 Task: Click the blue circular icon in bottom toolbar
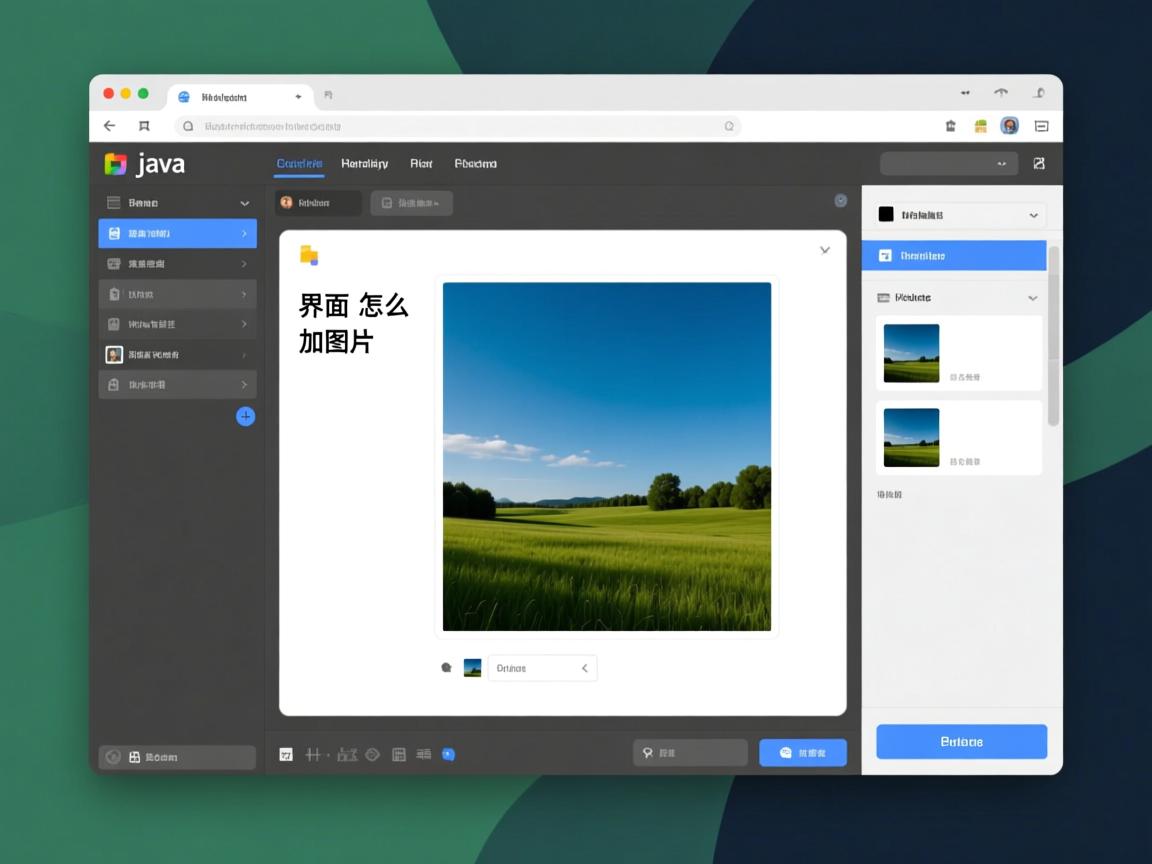[449, 754]
